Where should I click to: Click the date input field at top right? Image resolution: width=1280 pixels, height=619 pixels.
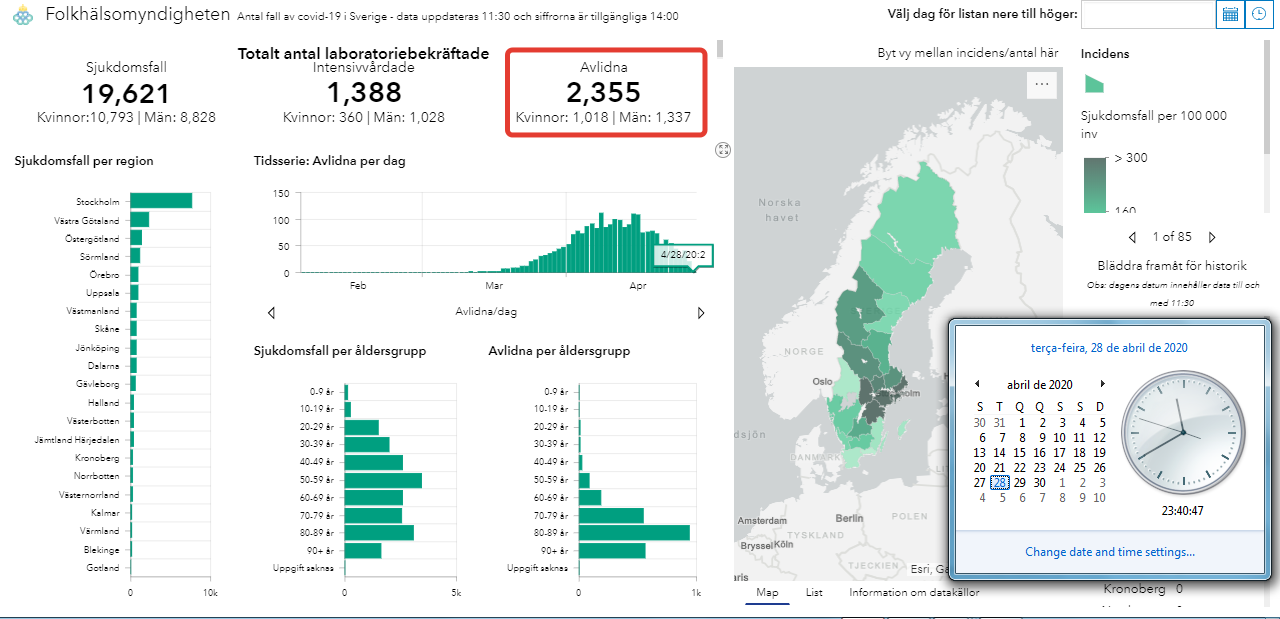(1148, 14)
